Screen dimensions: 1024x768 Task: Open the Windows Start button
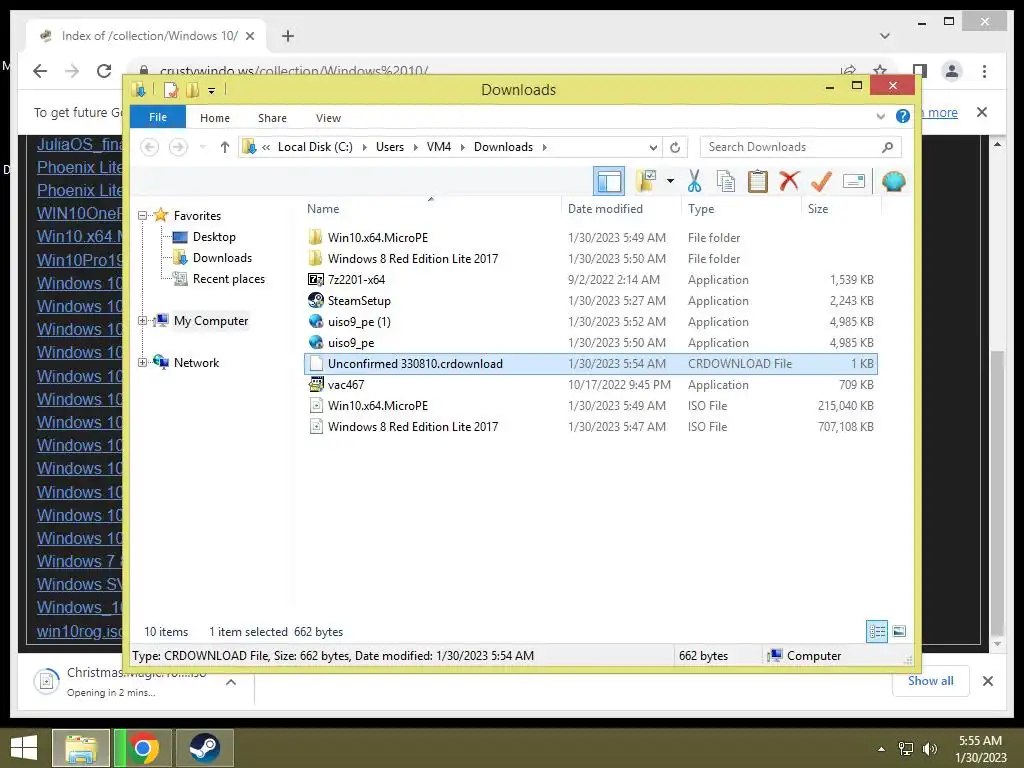click(24, 748)
